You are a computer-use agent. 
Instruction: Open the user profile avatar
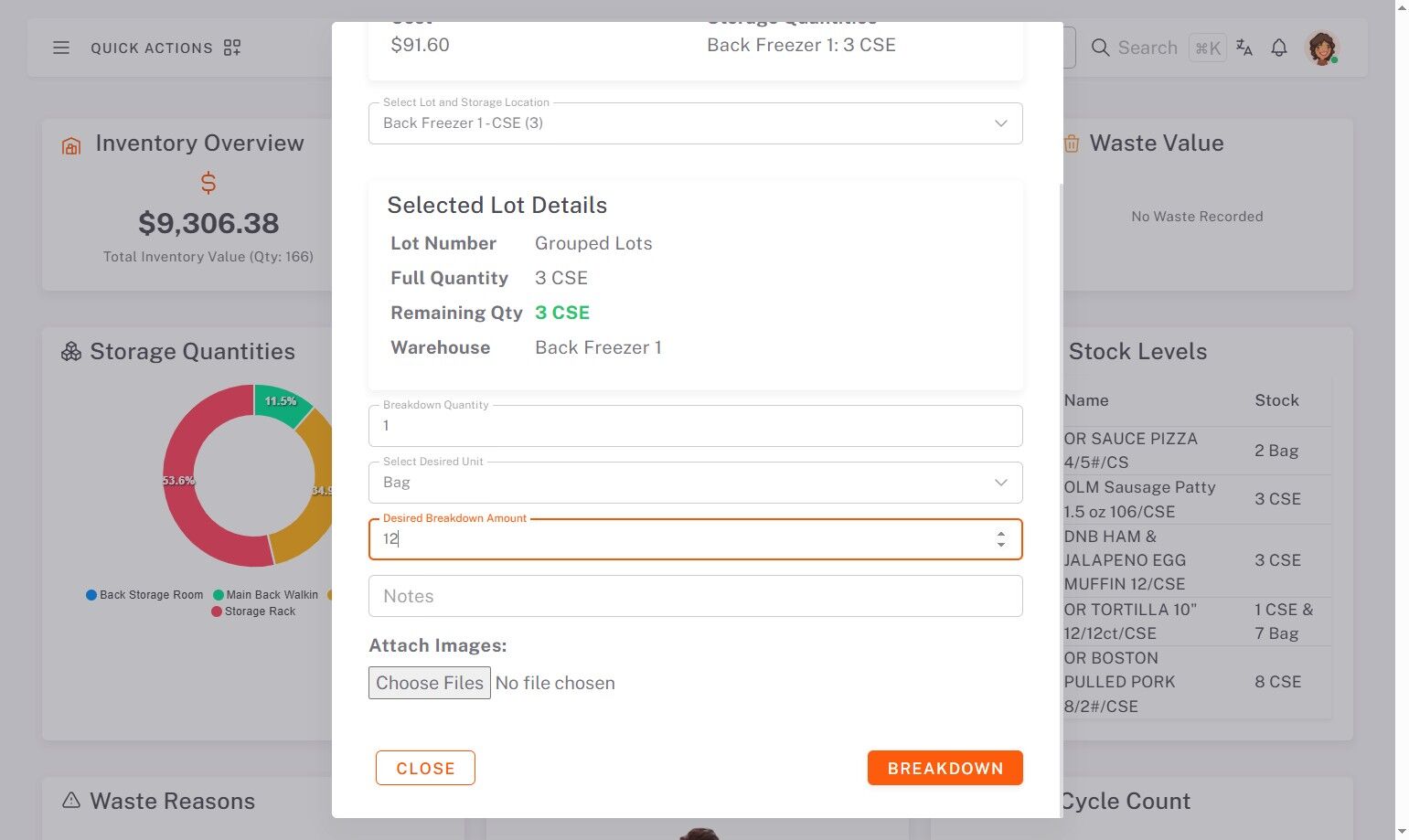point(1321,48)
